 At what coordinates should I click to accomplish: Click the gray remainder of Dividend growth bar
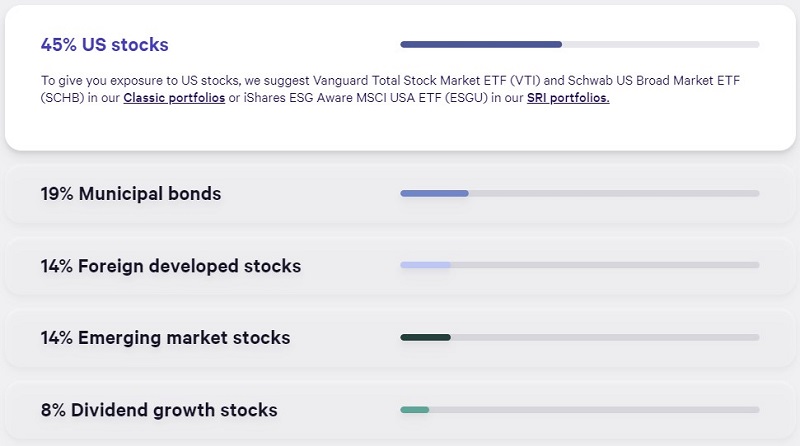click(x=594, y=409)
